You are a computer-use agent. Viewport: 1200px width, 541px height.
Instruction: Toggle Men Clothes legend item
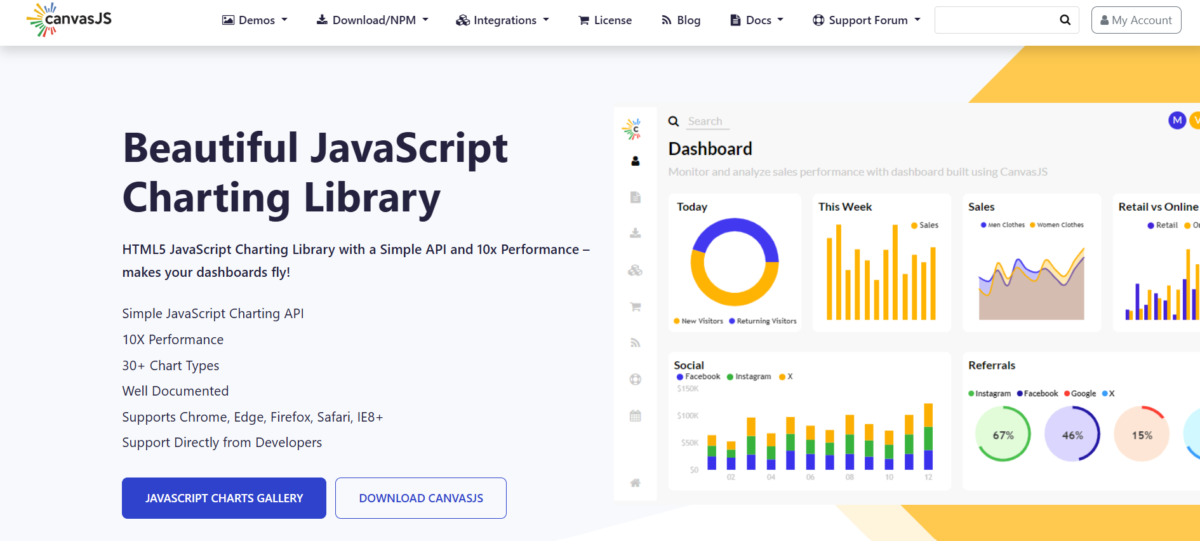pyautogui.click(x=1003, y=225)
